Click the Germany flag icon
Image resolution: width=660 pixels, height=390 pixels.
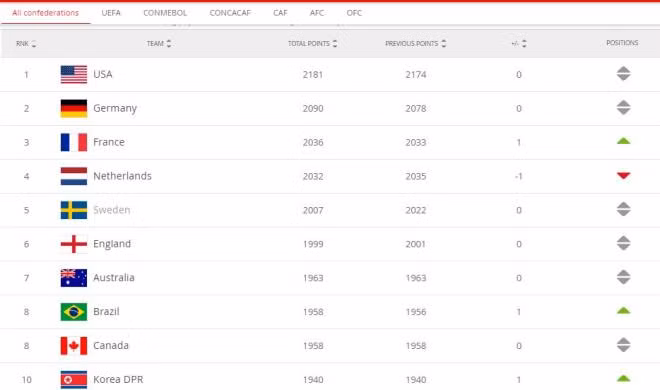tap(74, 109)
